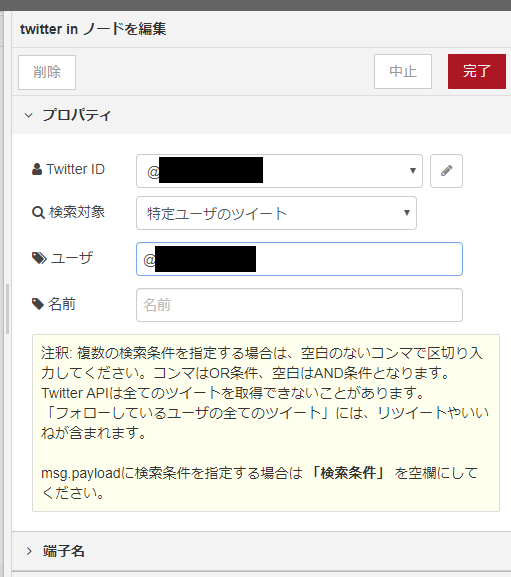511x577 pixels.
Task: Click the プロパティ section header label
Action: click(x=77, y=115)
